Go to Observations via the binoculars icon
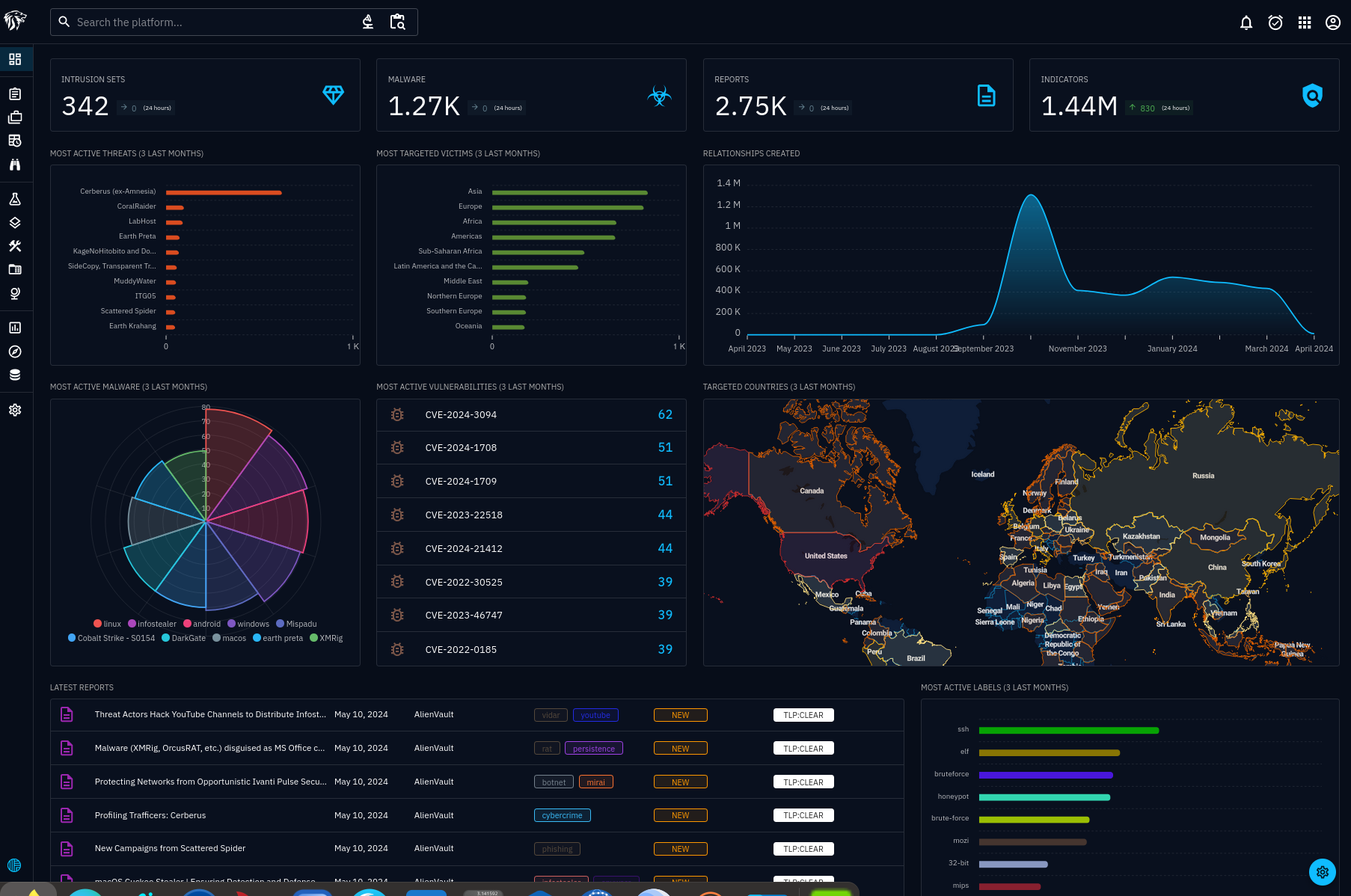 click(15, 165)
